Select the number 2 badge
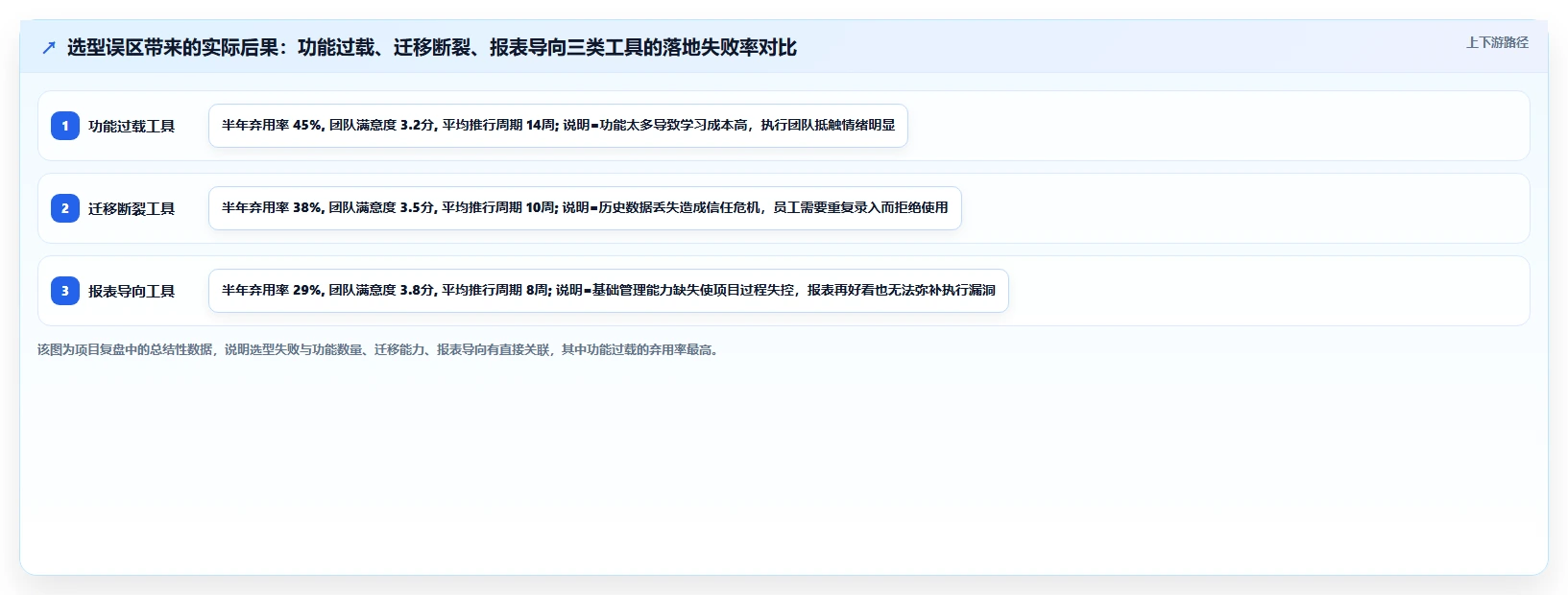 point(65,208)
